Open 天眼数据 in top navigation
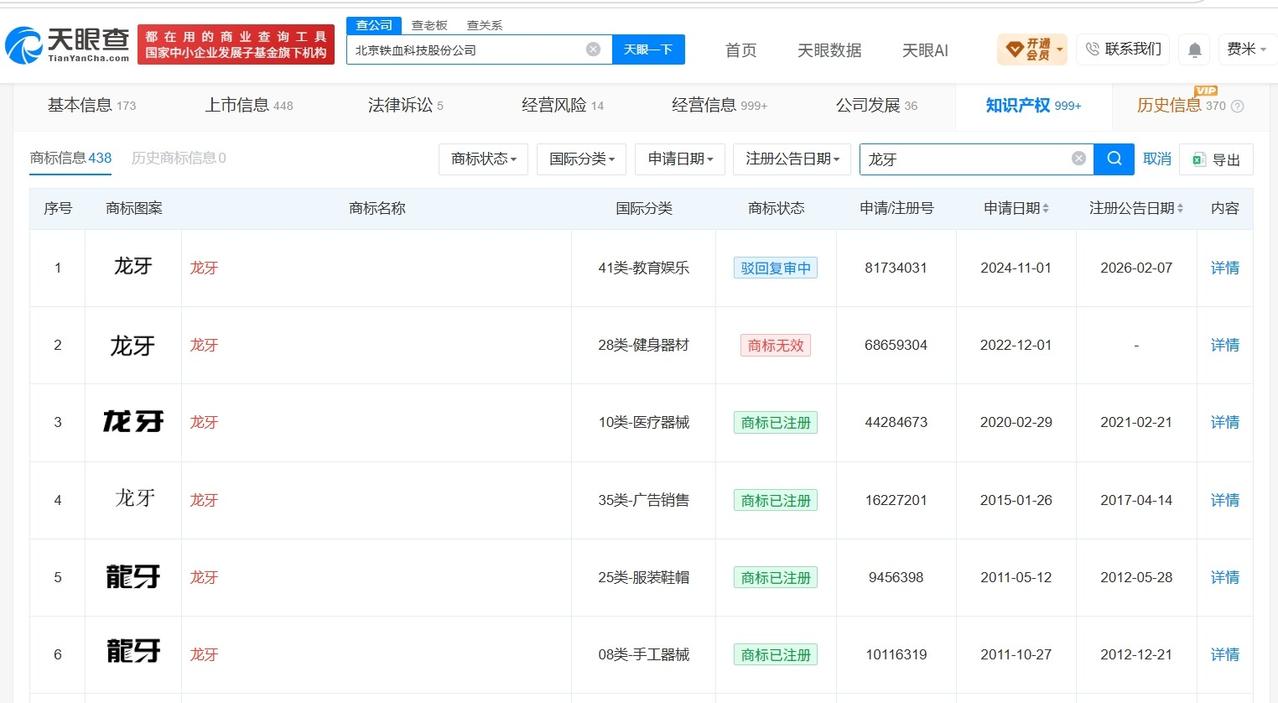This screenshot has height=703, width=1278. [x=829, y=50]
